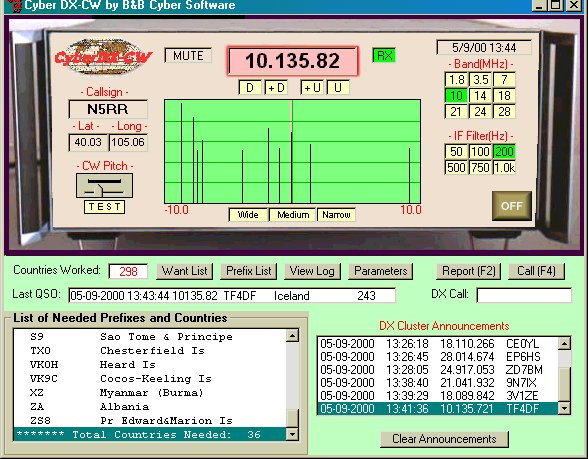Tune down with the D button
The image size is (588, 459).
click(x=250, y=88)
